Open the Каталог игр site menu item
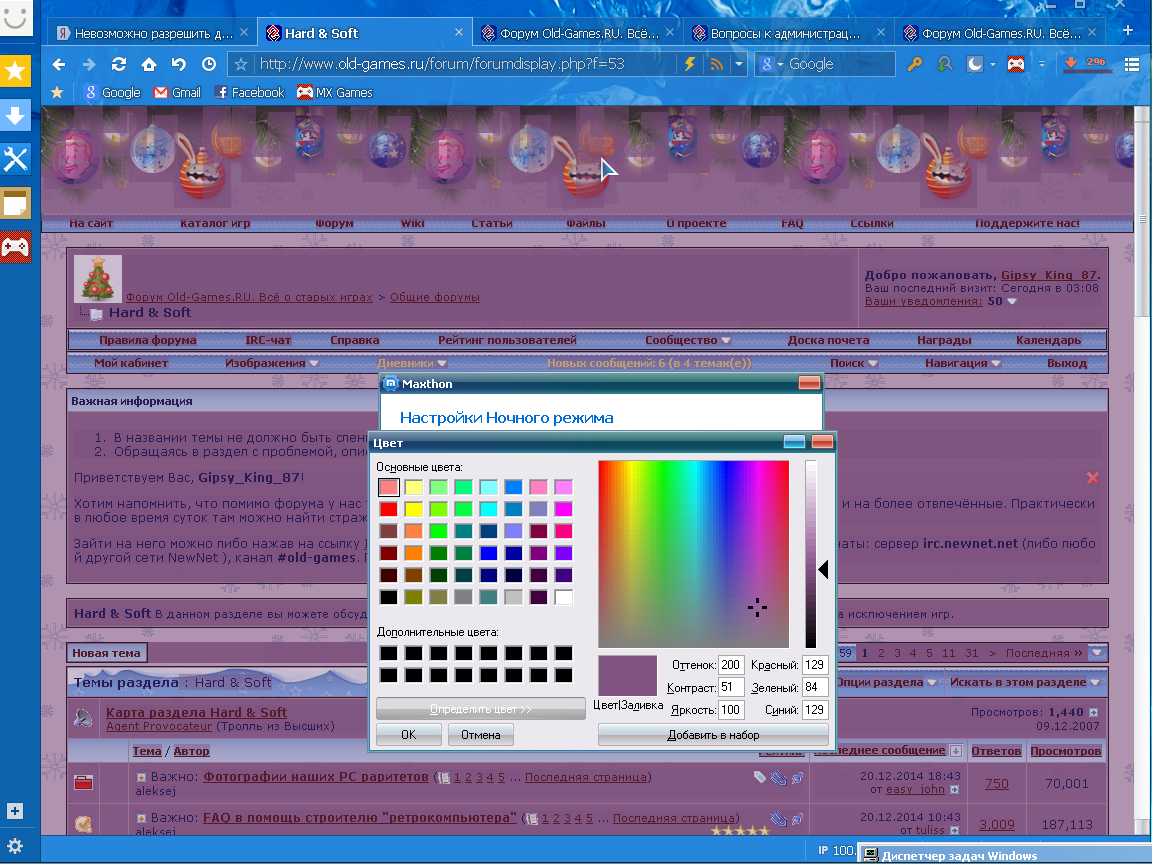 (215, 223)
